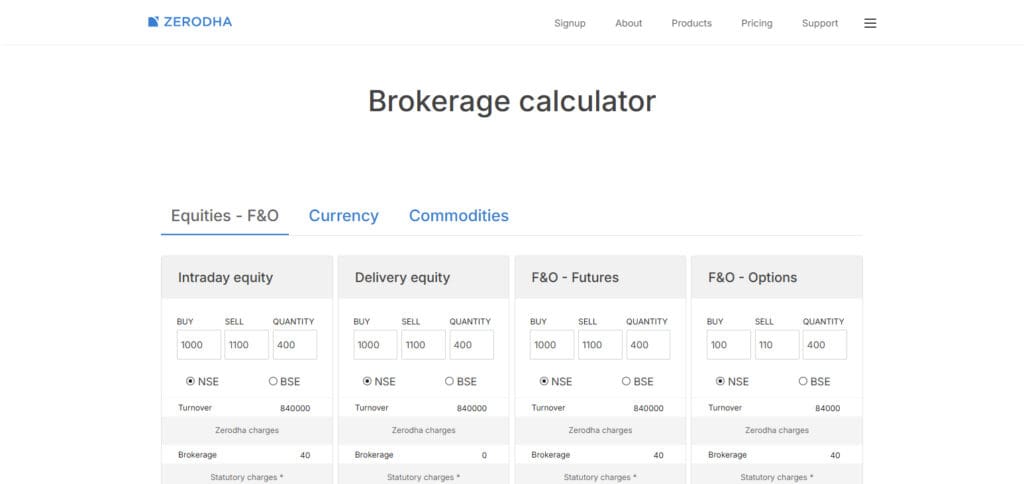Open the Signup link
The height and width of the screenshot is (484, 1024).
pyautogui.click(x=569, y=23)
